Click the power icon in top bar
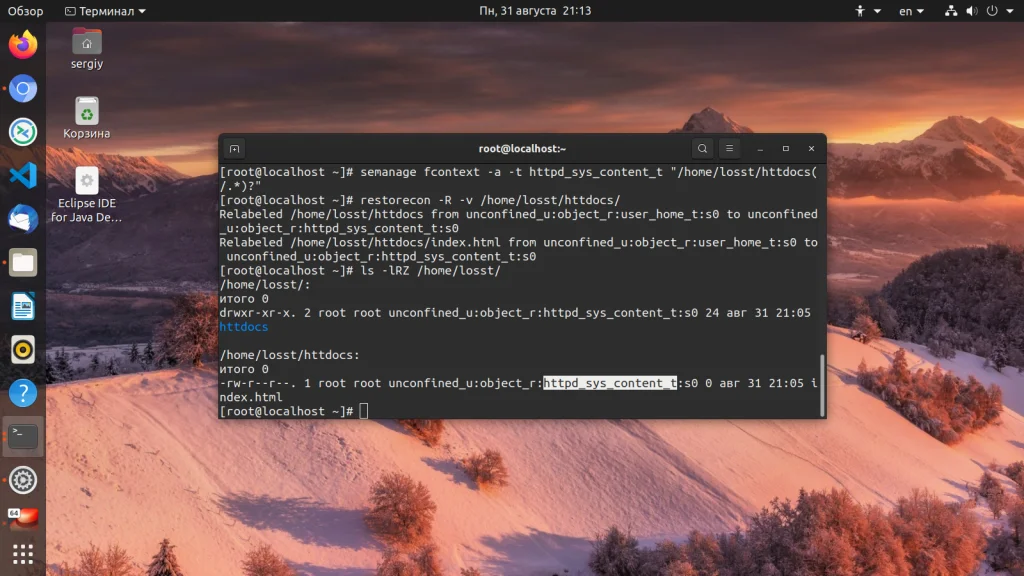1024x576 pixels. point(992,11)
